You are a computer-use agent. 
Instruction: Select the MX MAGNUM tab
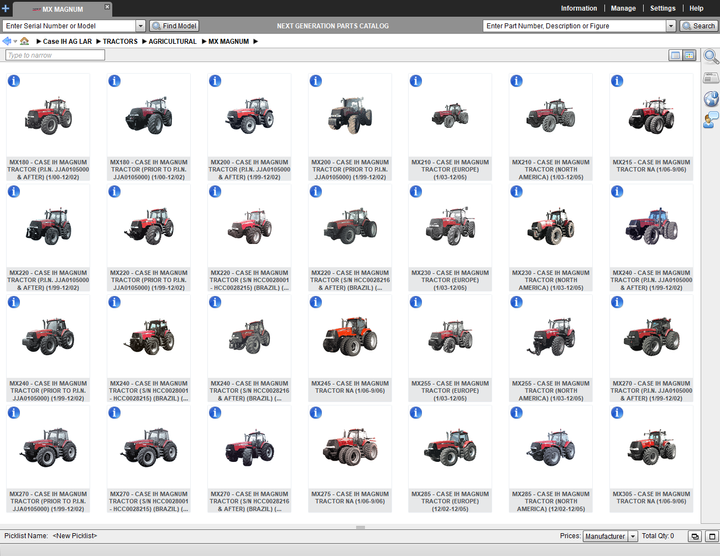[62, 9]
